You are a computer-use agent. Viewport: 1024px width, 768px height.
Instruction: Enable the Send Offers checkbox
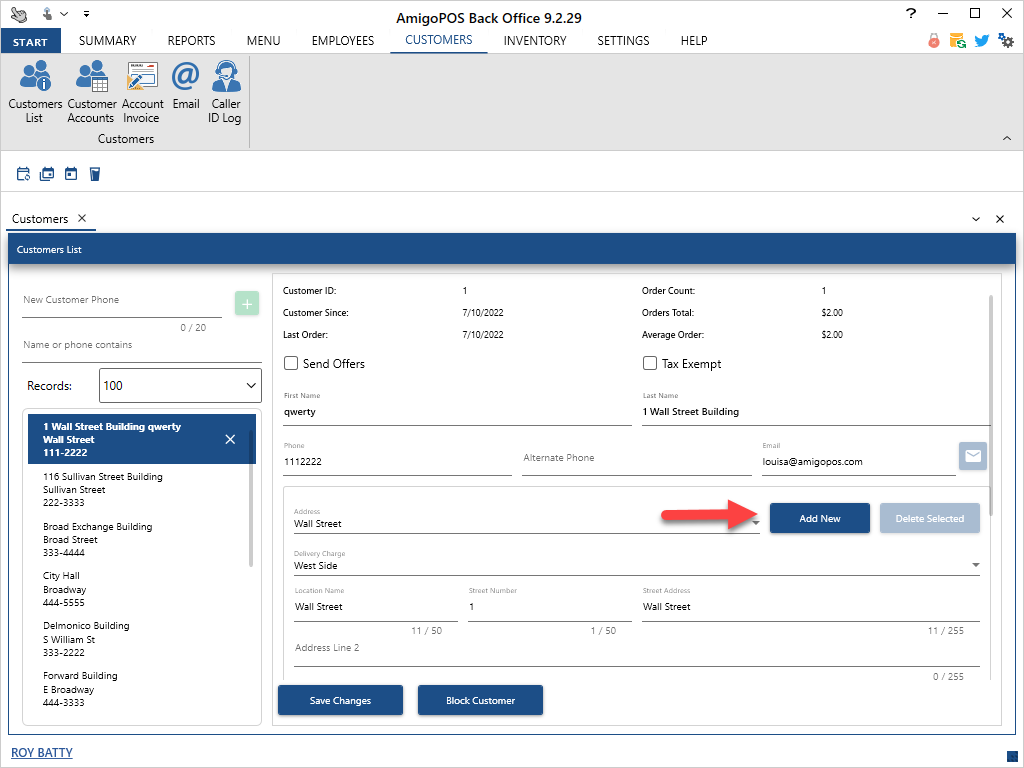(292, 364)
